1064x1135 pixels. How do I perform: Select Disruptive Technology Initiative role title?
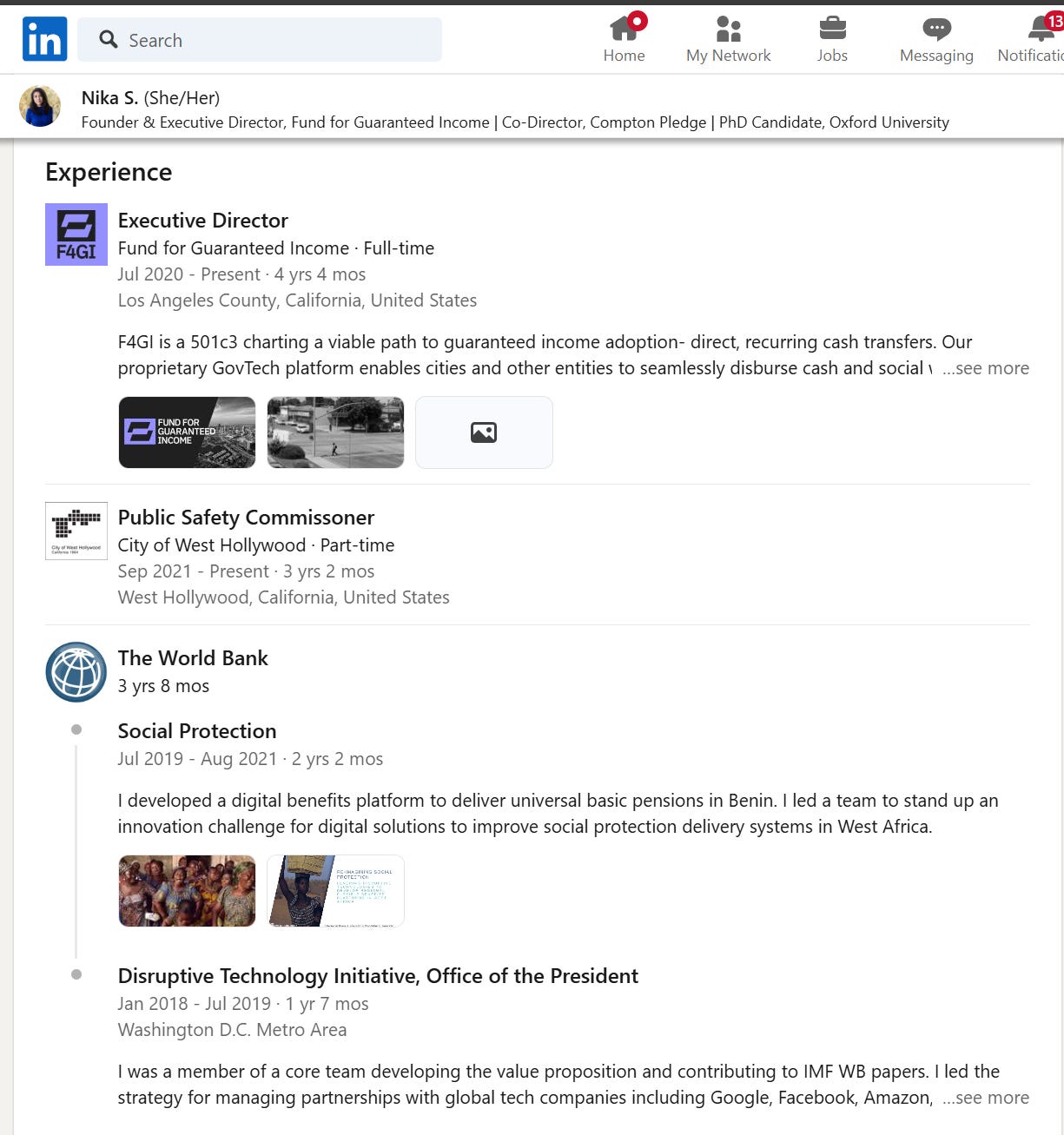(x=378, y=976)
